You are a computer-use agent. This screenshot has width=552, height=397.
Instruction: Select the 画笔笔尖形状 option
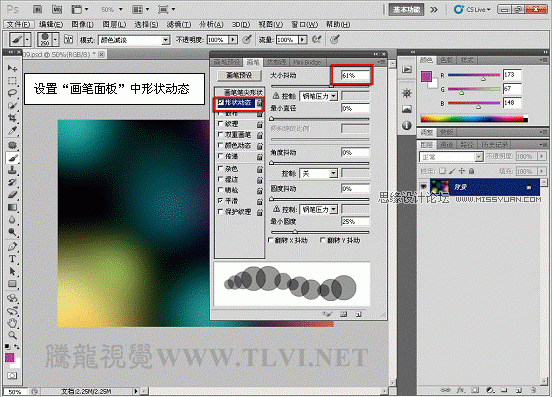[243, 92]
